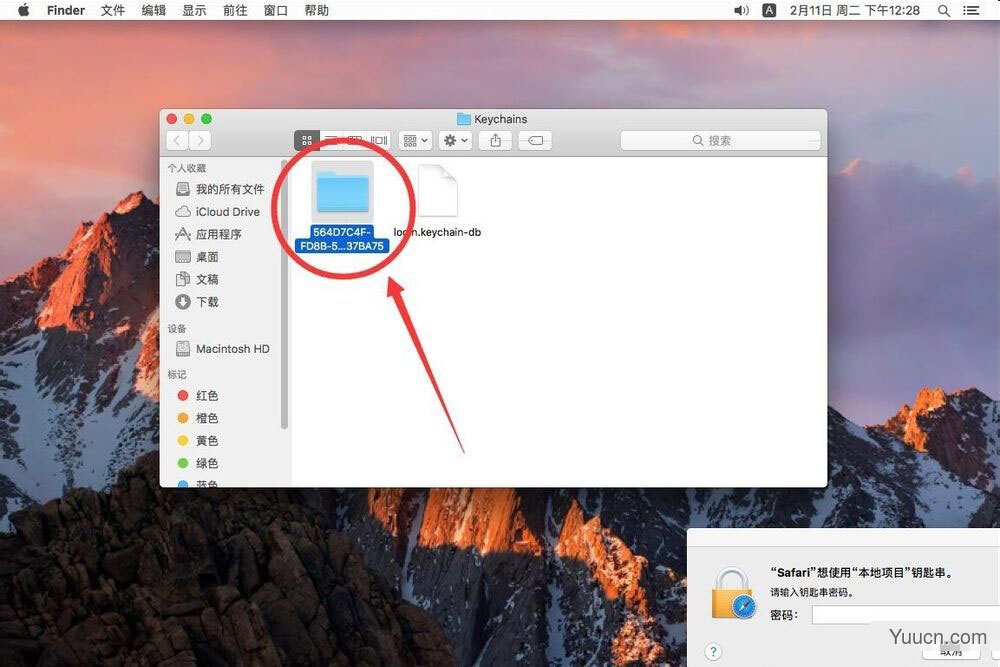
Task: Zoom the Keychains Finder window
Action: [x=207, y=119]
